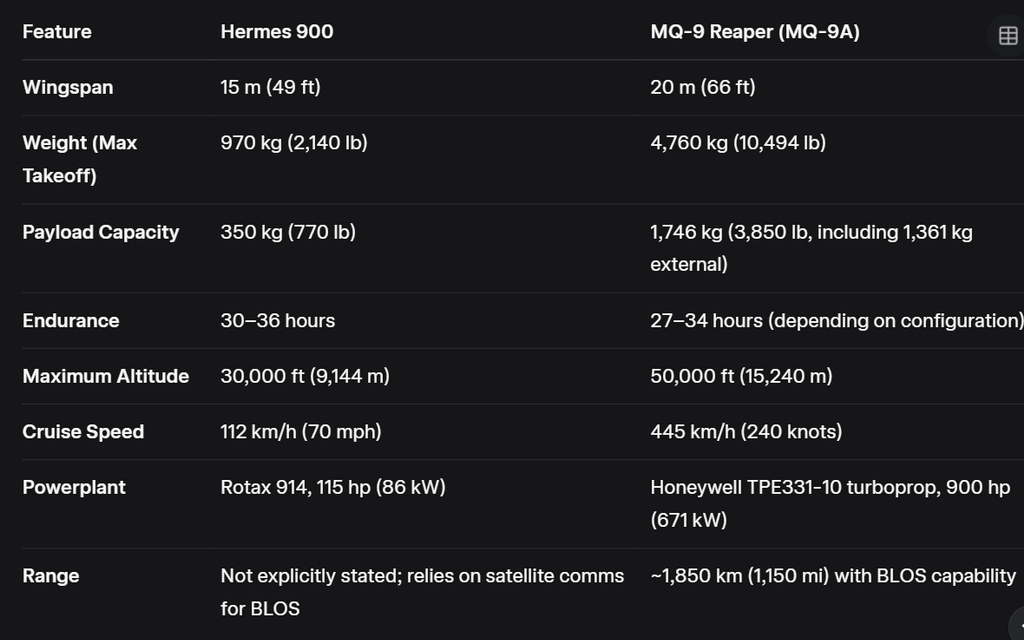This screenshot has height=640, width=1024.
Task: Select the 350 kg (770 lb) cell
Action: point(288,232)
